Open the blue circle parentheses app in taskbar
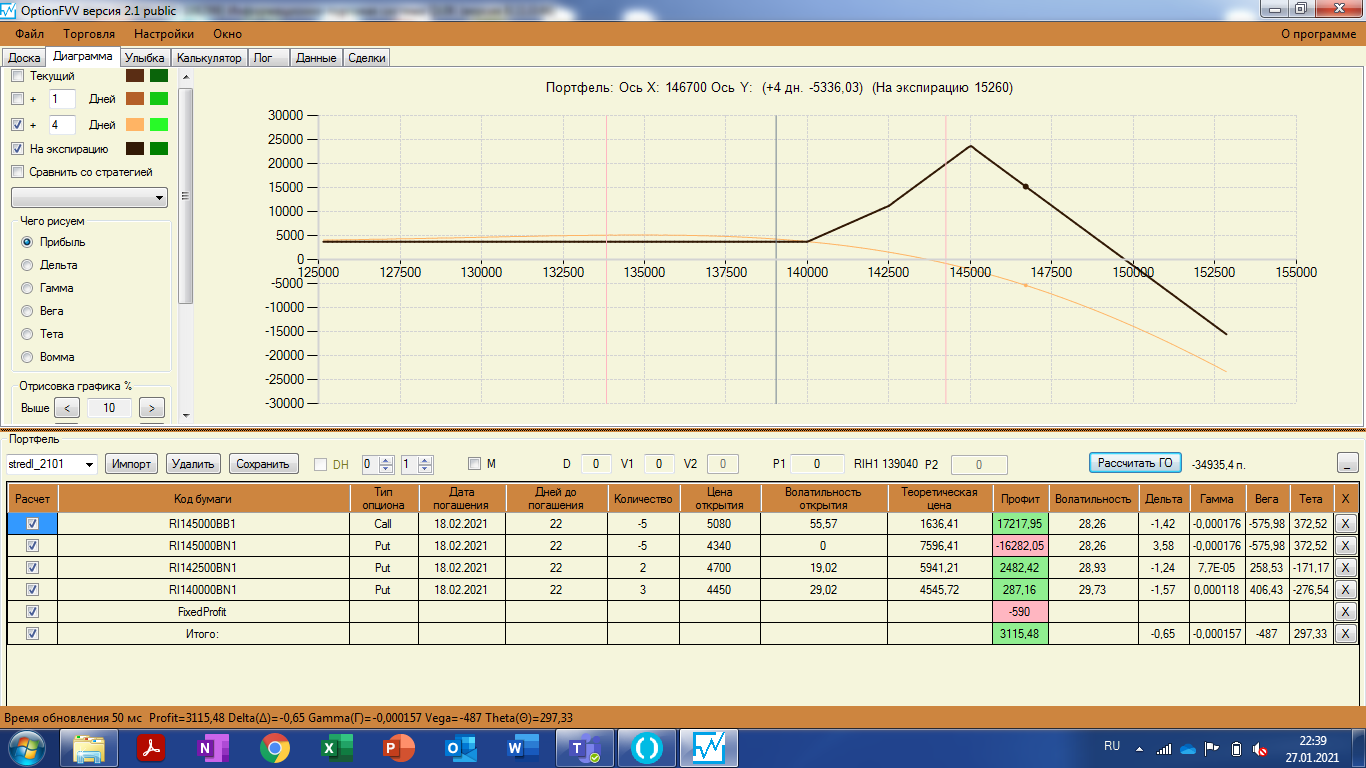1366x768 pixels. click(x=646, y=748)
